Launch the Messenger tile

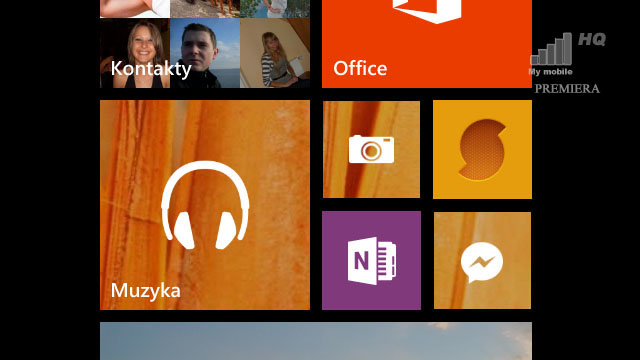point(482,260)
